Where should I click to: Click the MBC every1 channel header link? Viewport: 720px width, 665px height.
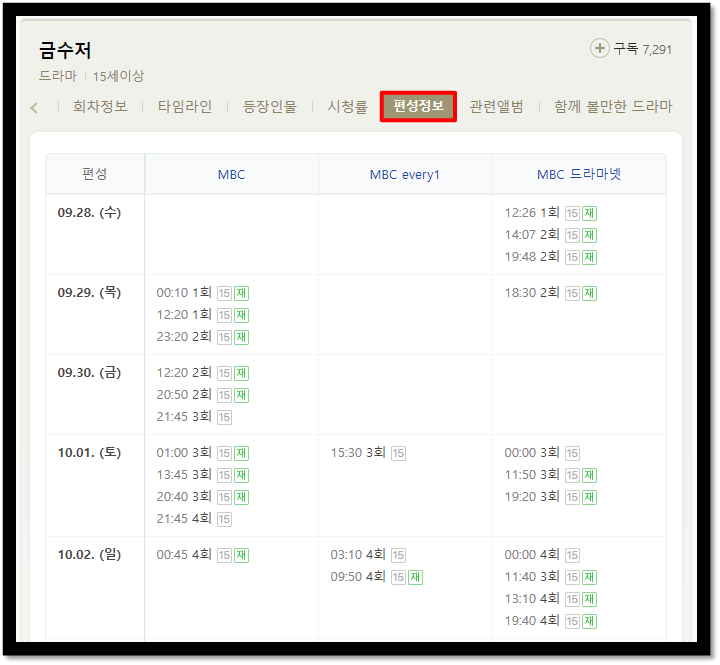click(405, 175)
